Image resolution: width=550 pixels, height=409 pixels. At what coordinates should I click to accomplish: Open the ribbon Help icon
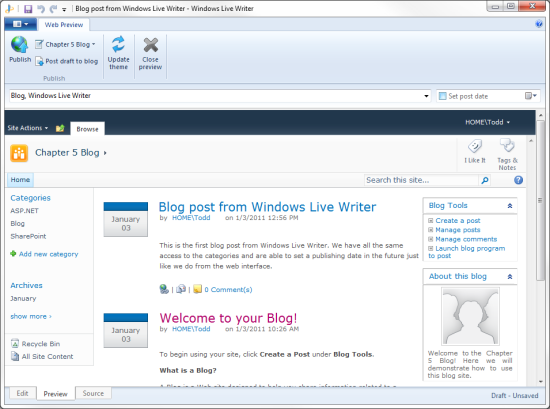point(539,24)
